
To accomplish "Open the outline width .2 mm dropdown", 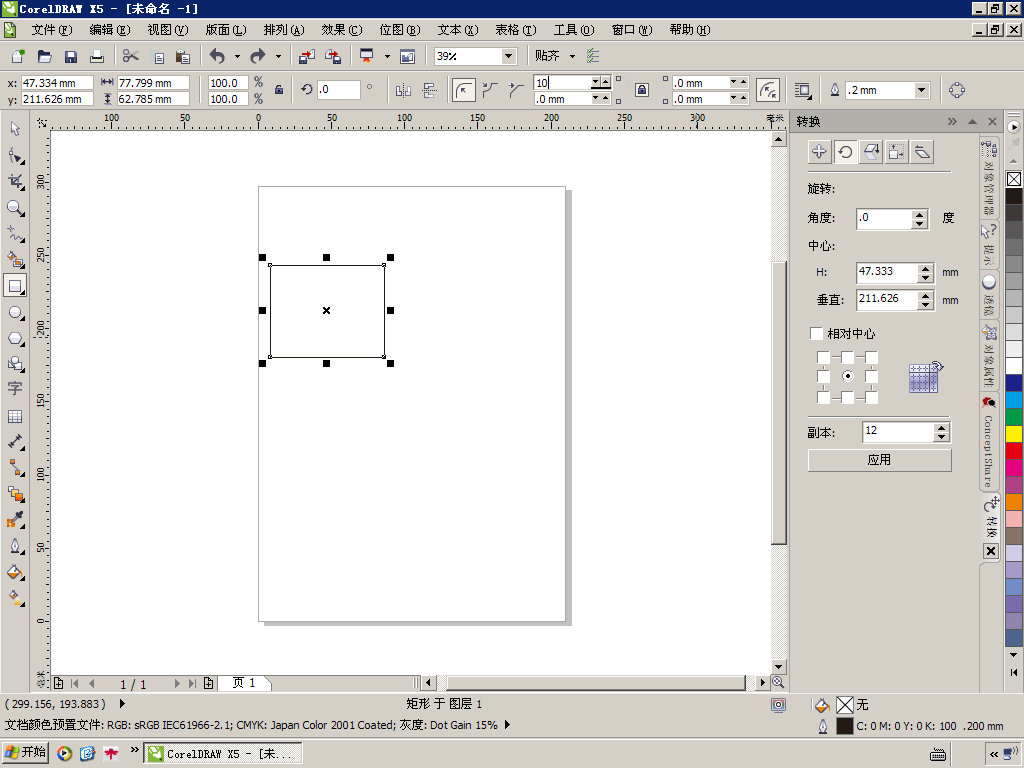I will tap(921, 91).
